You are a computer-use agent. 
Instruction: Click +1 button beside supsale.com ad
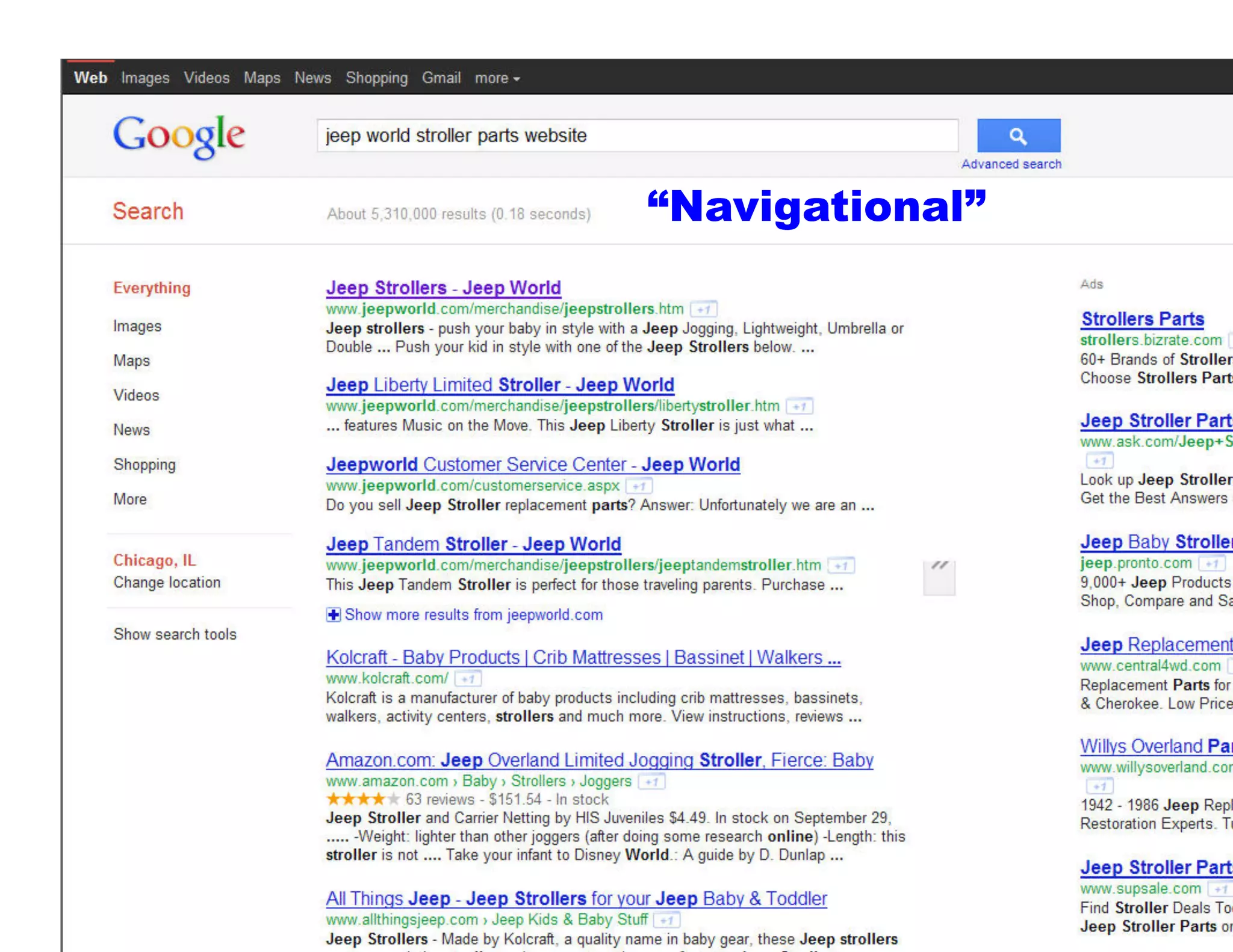click(x=1220, y=889)
